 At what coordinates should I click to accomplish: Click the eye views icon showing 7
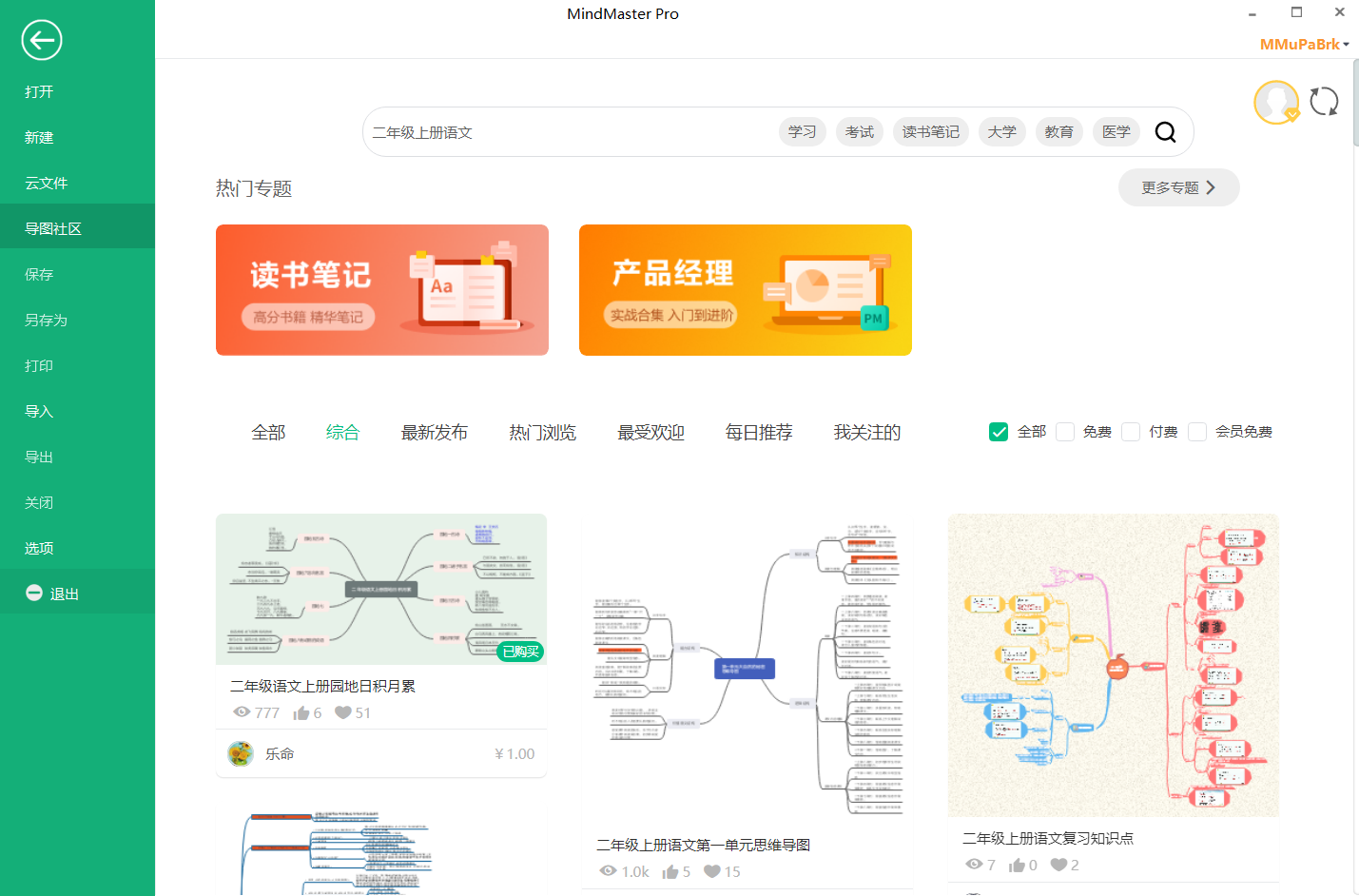pos(974,865)
